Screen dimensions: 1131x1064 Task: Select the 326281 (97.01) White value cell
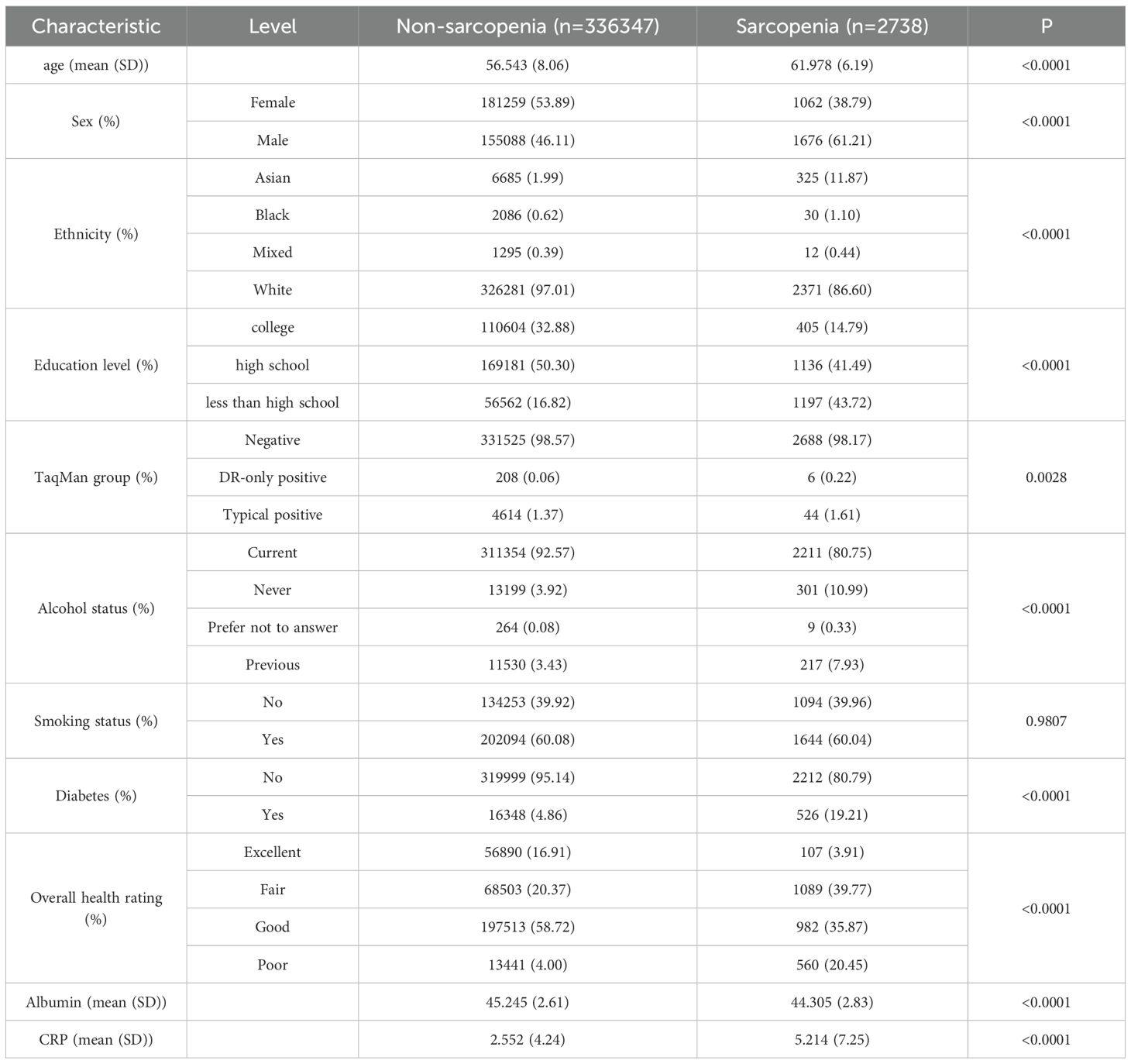click(x=528, y=290)
